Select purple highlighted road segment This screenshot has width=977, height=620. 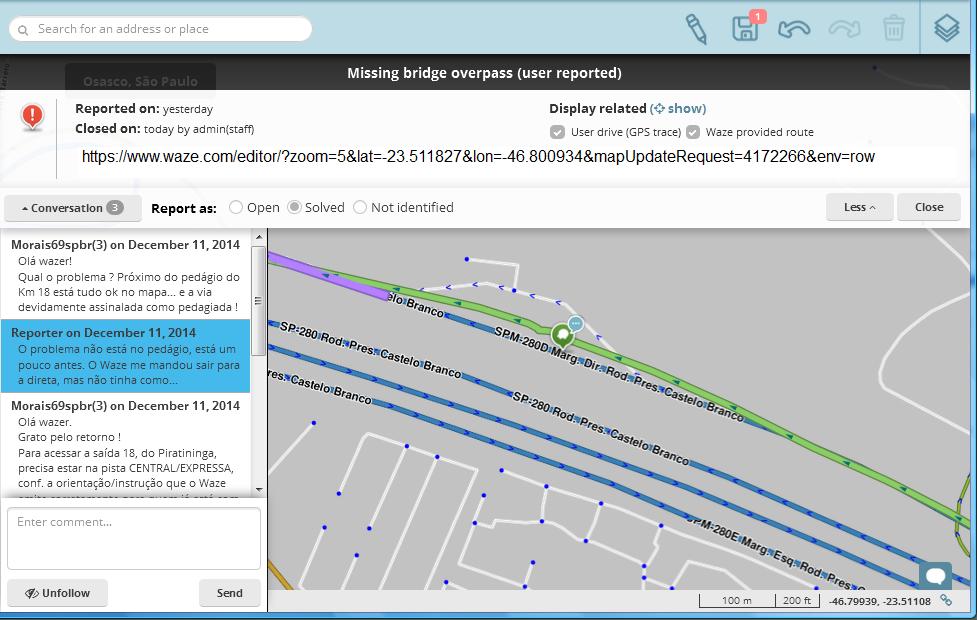327,276
